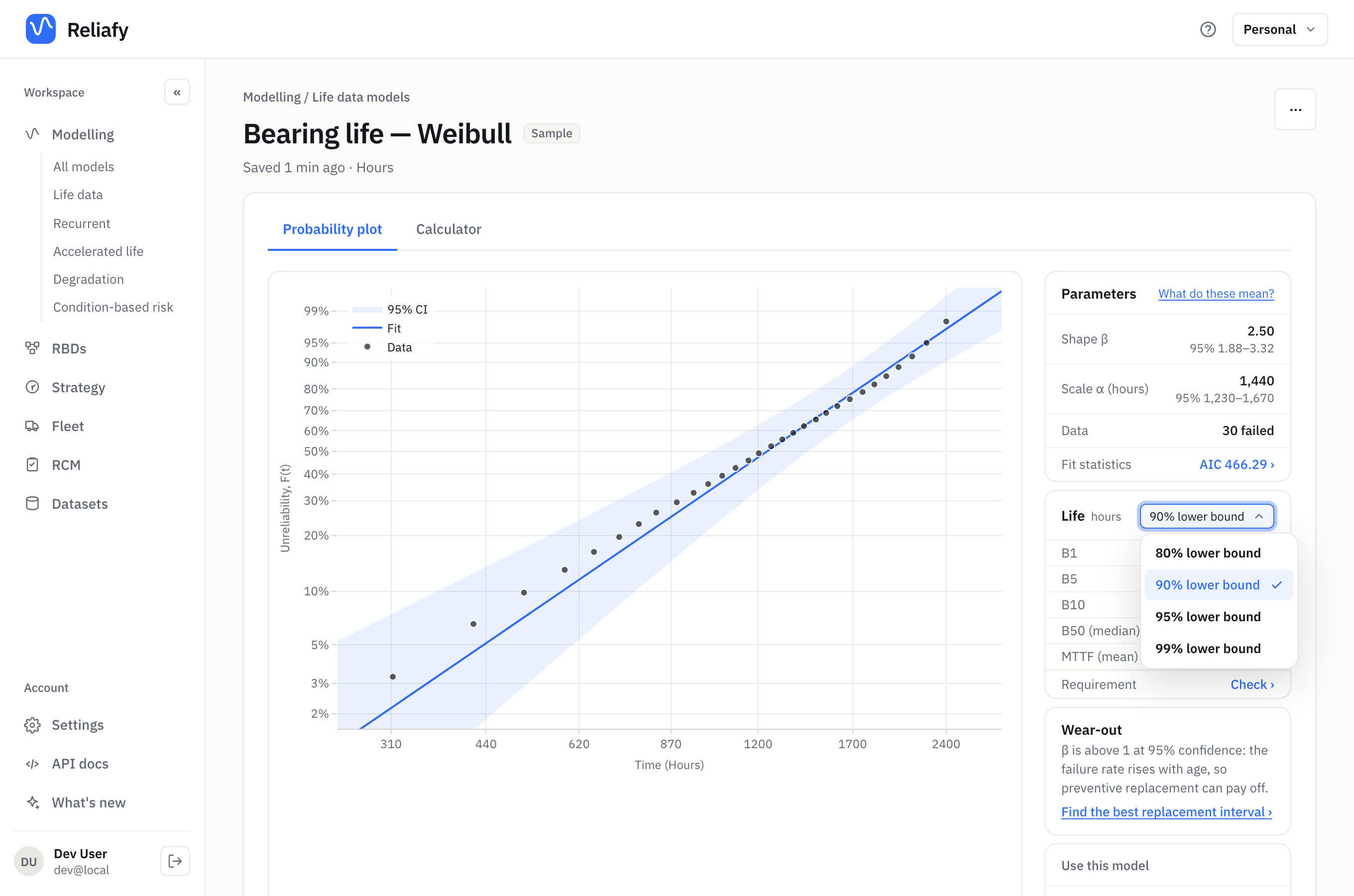The height and width of the screenshot is (896, 1354).
Task: Go to All models in sidebar
Action: point(84,166)
